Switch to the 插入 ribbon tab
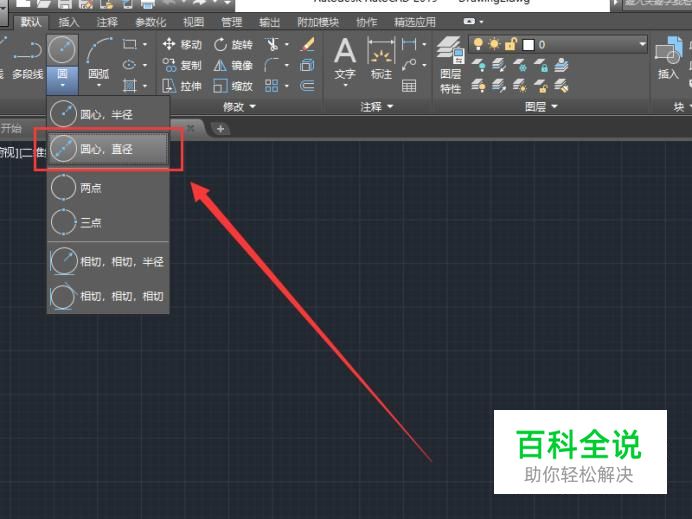Image resolution: width=692 pixels, height=519 pixels. pyautogui.click(x=68, y=22)
